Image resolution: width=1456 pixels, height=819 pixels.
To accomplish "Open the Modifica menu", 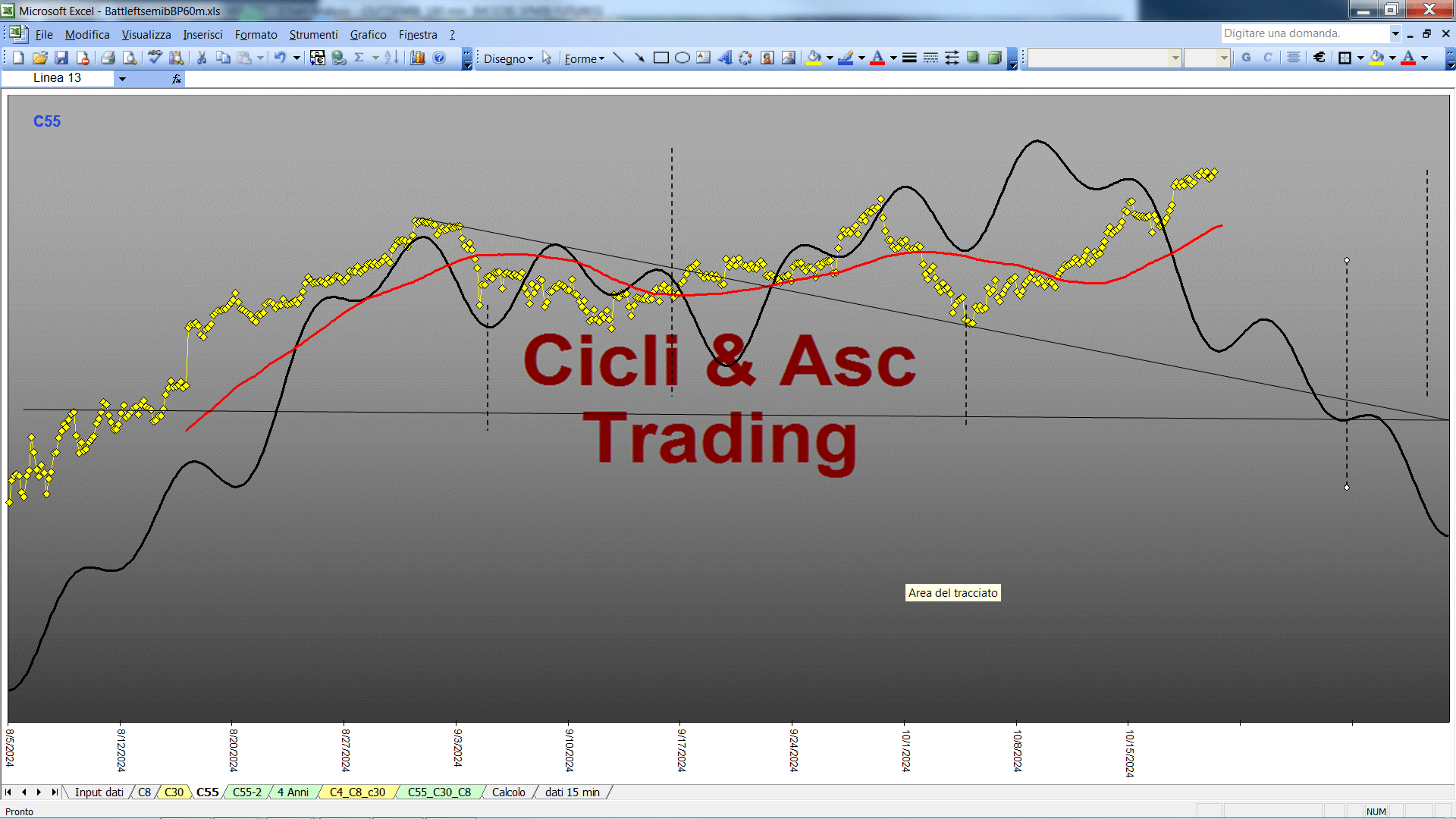I will coord(87,34).
